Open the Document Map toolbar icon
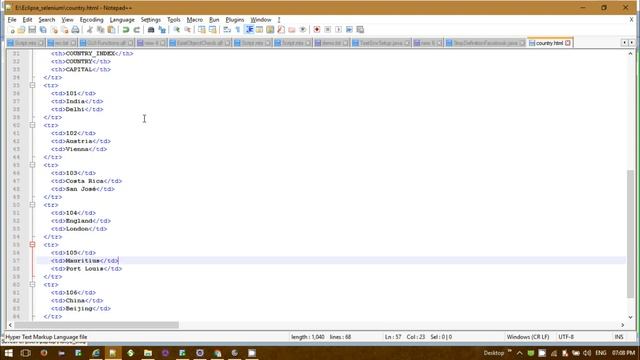Screen dimensions: 640x360 [270, 30]
